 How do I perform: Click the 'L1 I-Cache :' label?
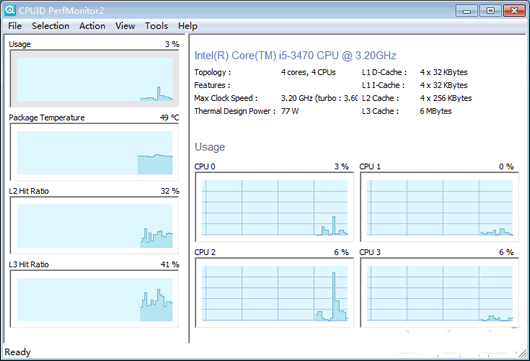pyautogui.click(x=383, y=85)
